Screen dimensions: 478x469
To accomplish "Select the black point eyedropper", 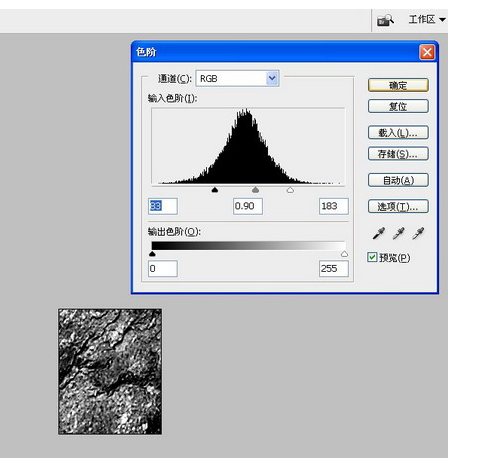I will pyautogui.click(x=379, y=233).
